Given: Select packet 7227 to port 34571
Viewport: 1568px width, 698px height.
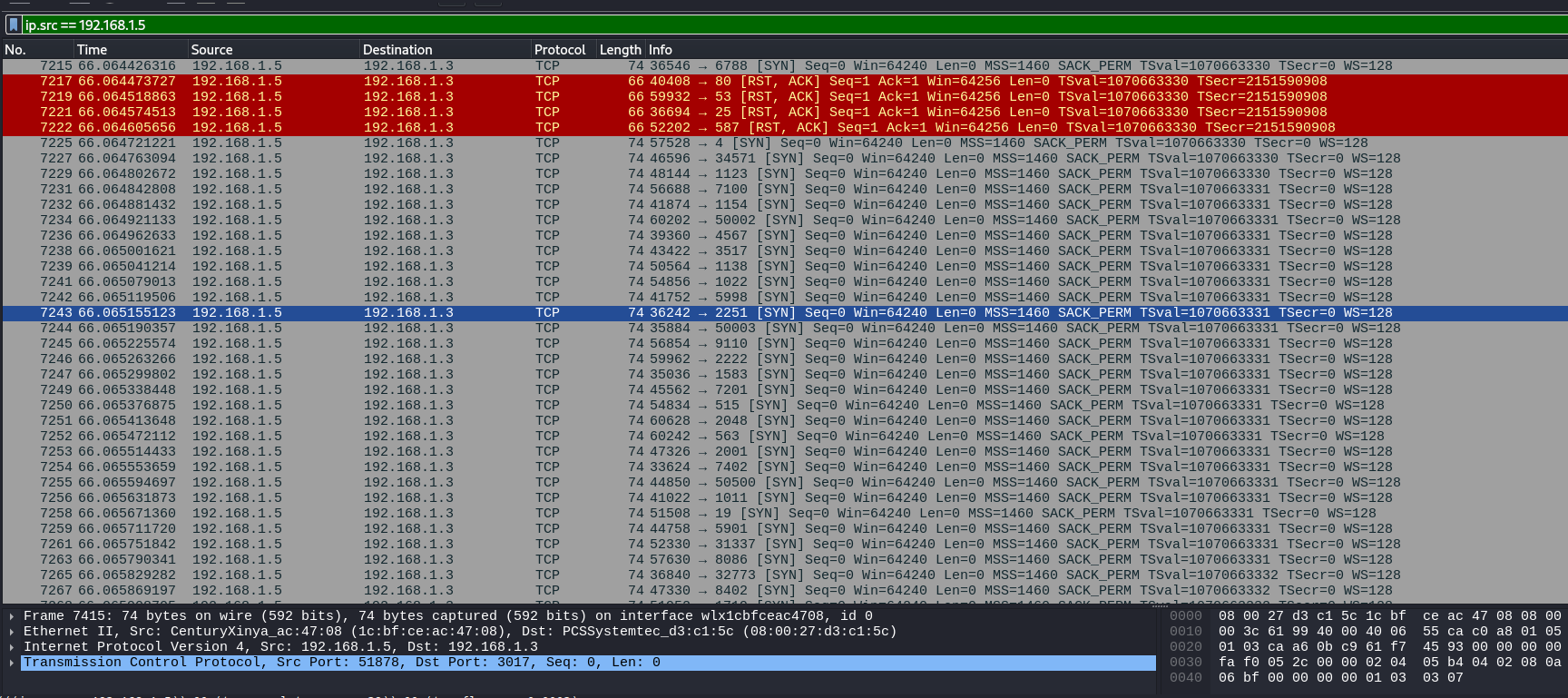Looking at the screenshot, I should [785, 159].
